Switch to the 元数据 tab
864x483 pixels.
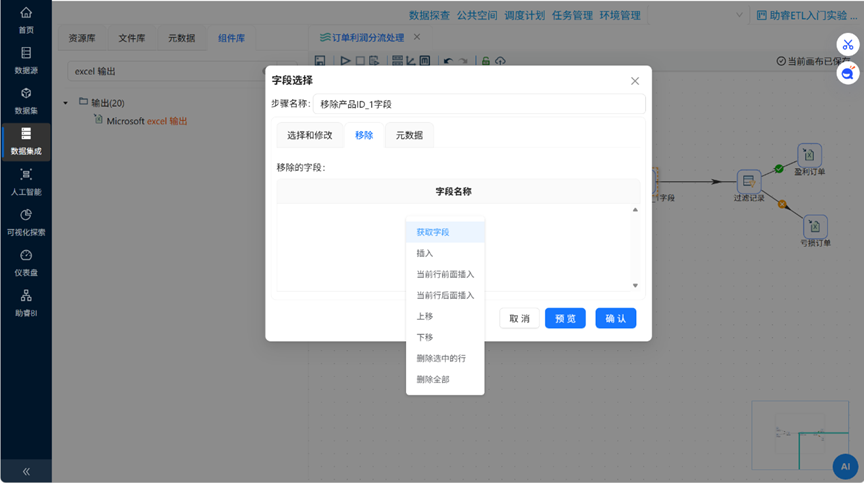(409, 135)
